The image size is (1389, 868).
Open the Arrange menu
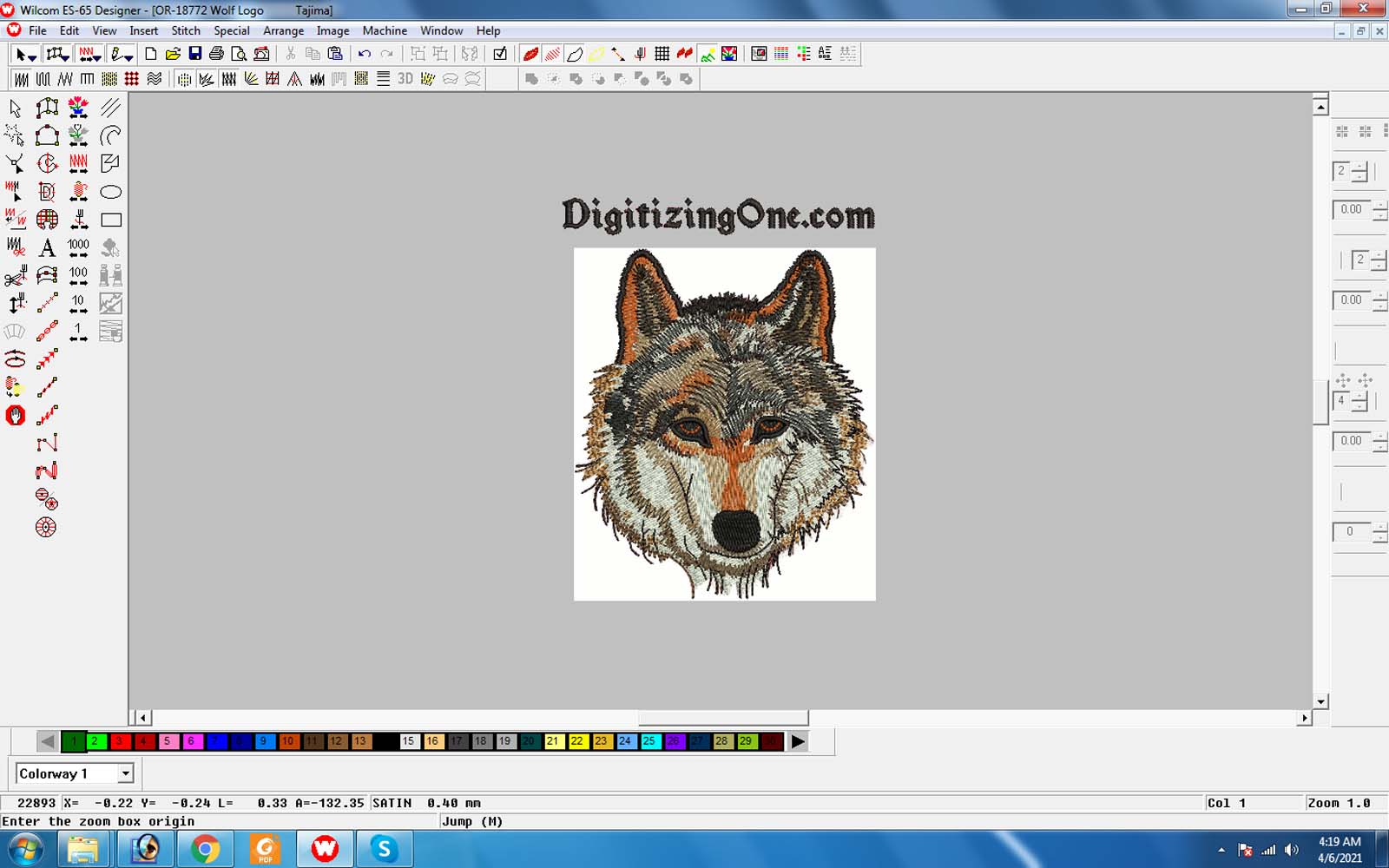coord(283,30)
